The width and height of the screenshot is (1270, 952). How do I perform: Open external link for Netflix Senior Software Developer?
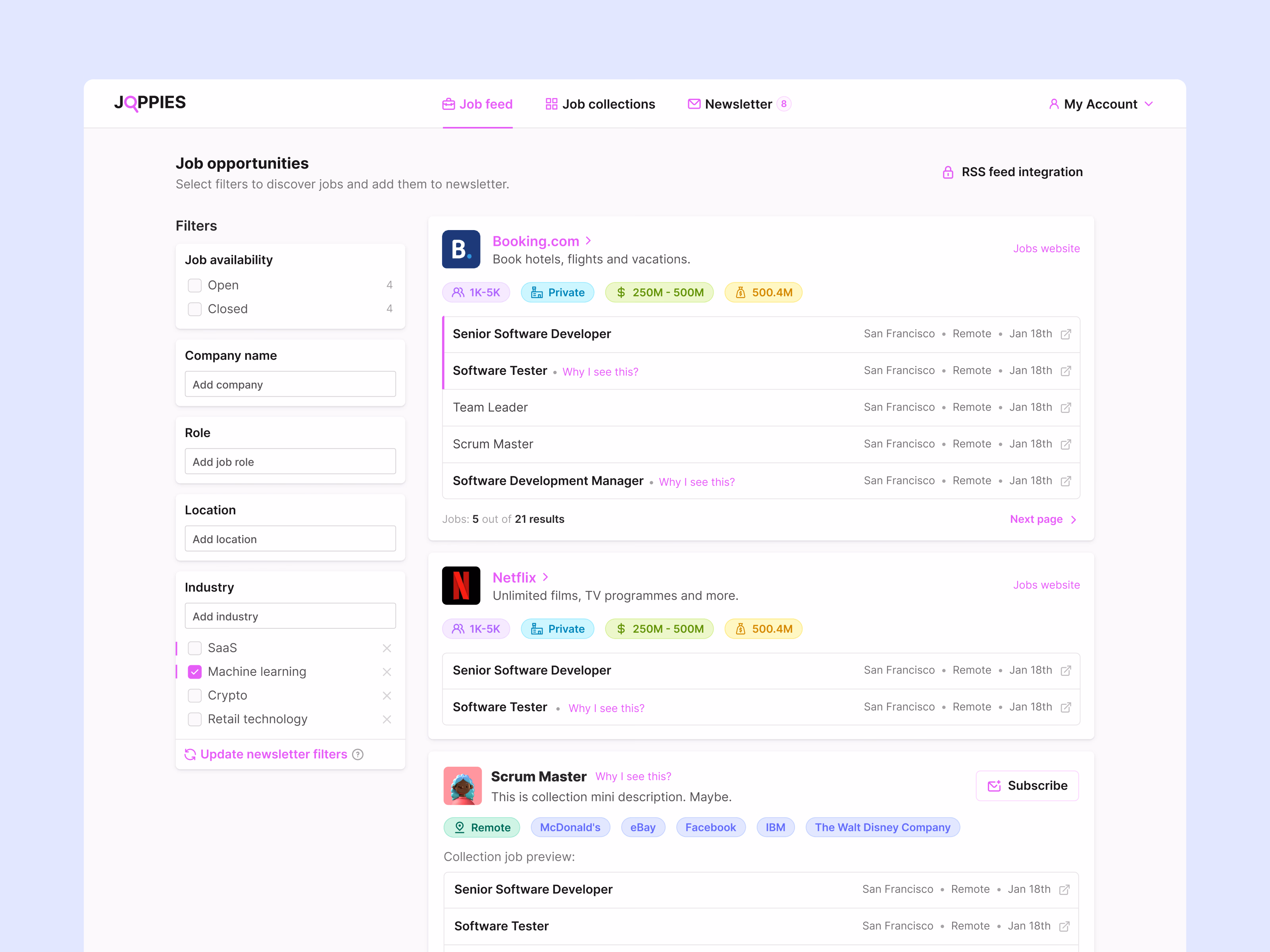(1066, 670)
